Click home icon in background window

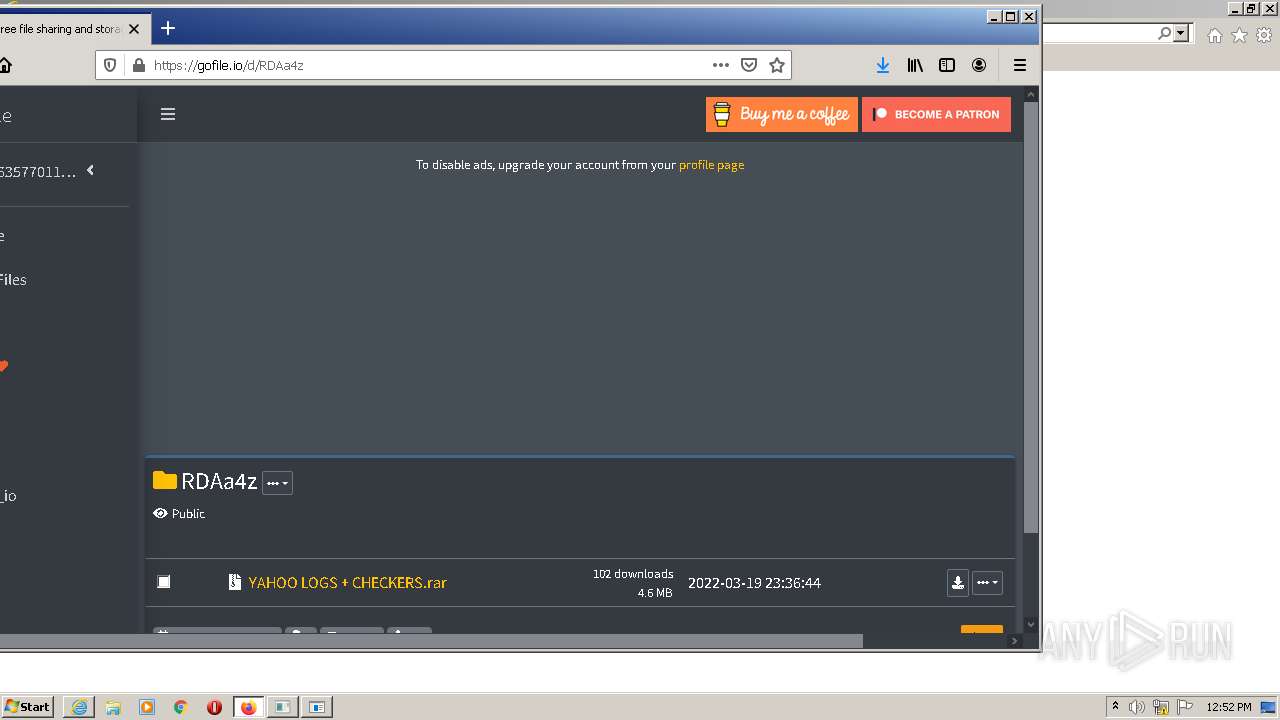[x=1214, y=36]
